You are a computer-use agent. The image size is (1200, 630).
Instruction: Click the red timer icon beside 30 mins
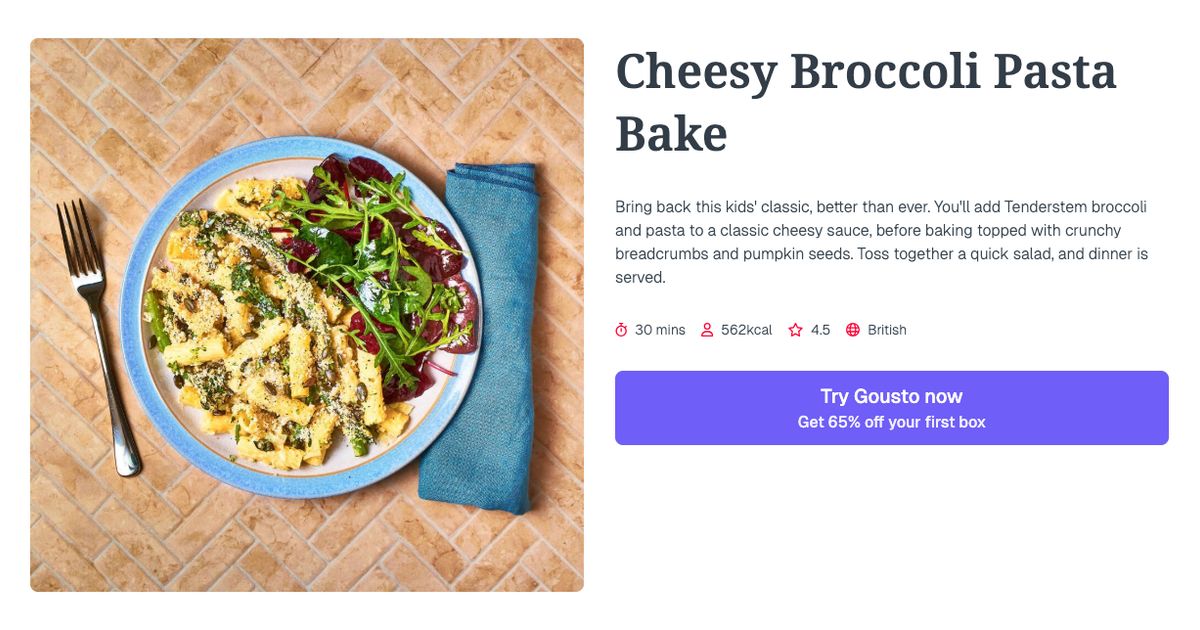click(x=621, y=329)
